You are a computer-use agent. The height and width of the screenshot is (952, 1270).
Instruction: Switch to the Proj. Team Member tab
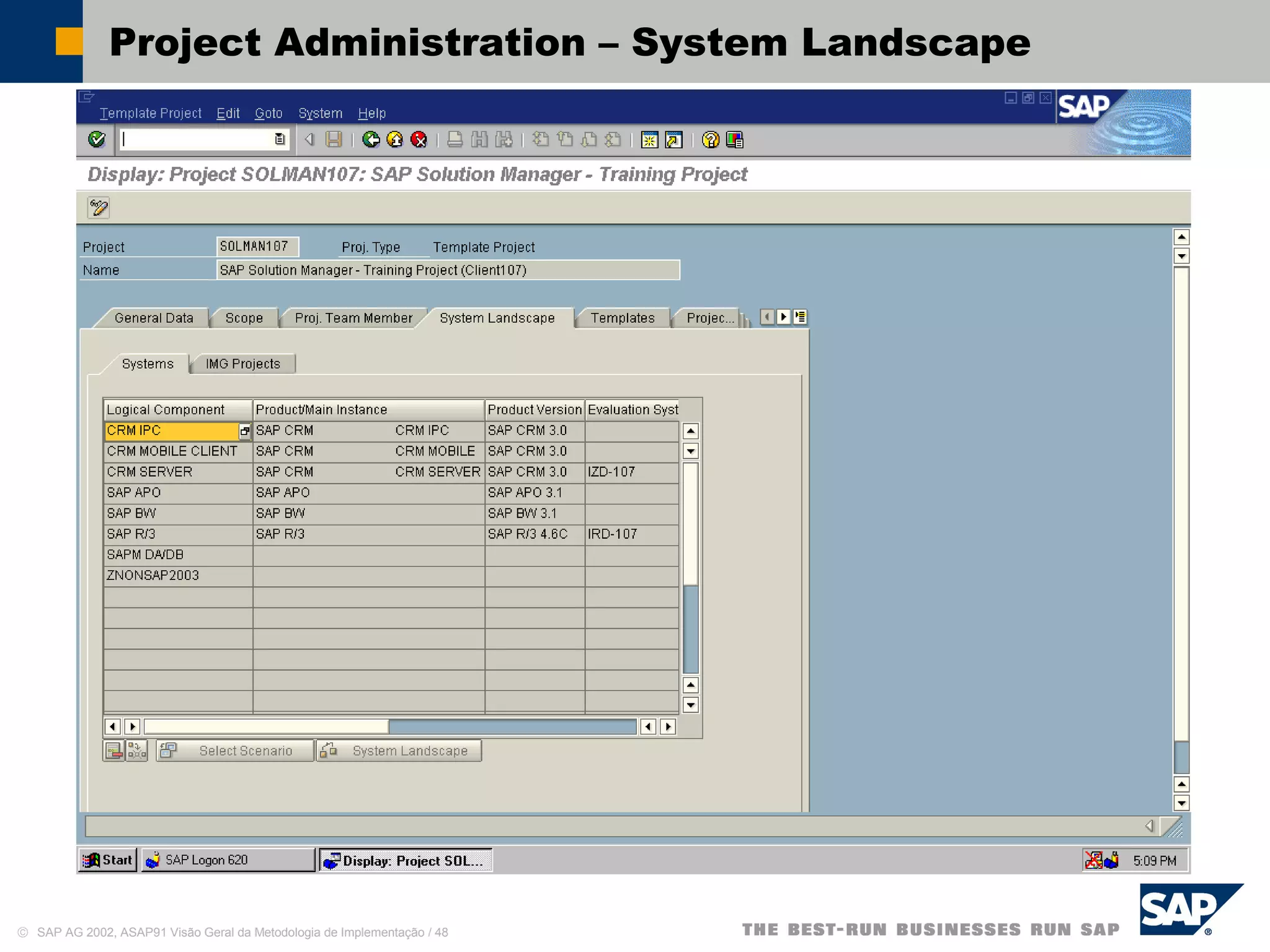[353, 318]
